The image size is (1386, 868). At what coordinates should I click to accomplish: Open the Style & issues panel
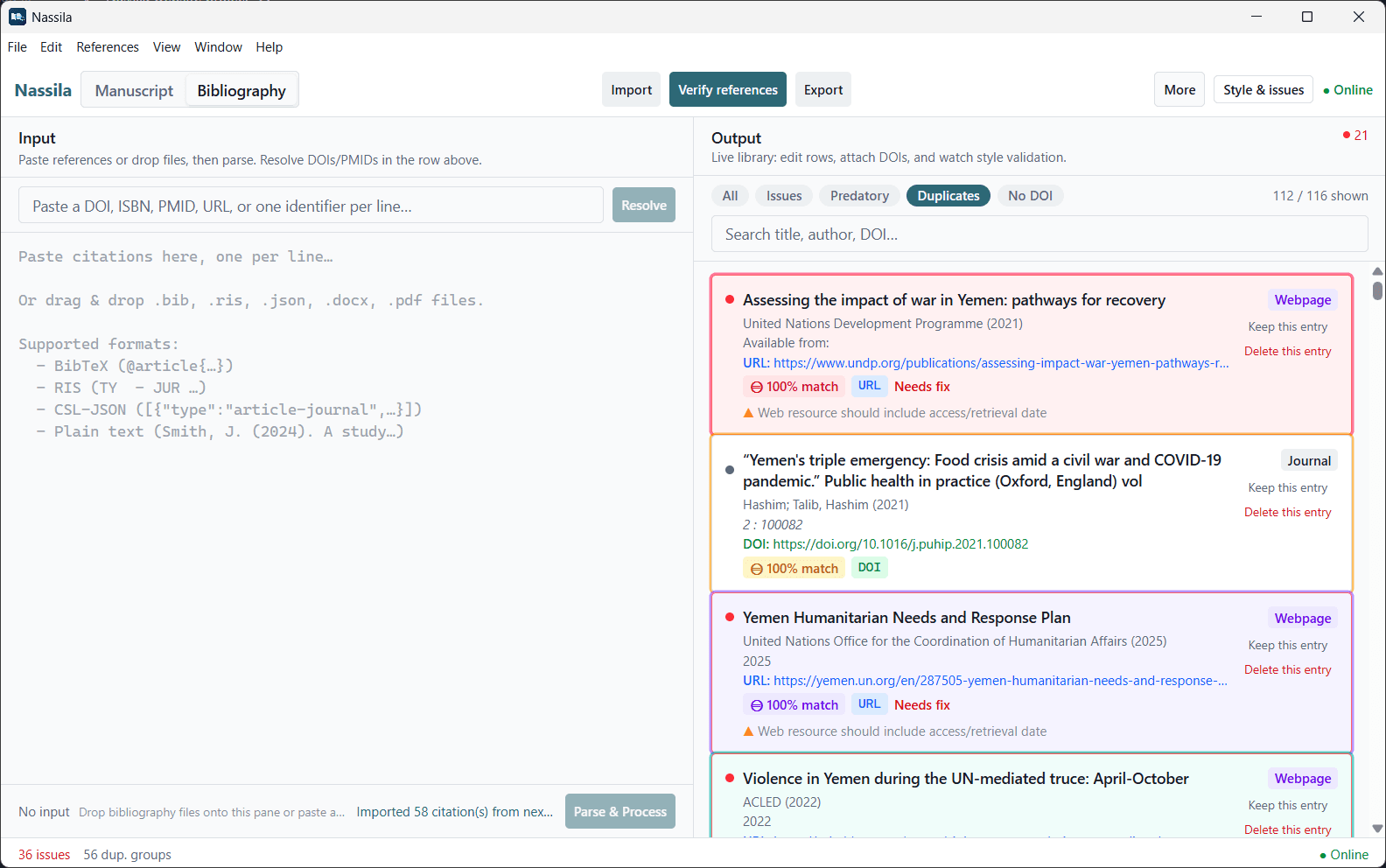coord(1263,89)
